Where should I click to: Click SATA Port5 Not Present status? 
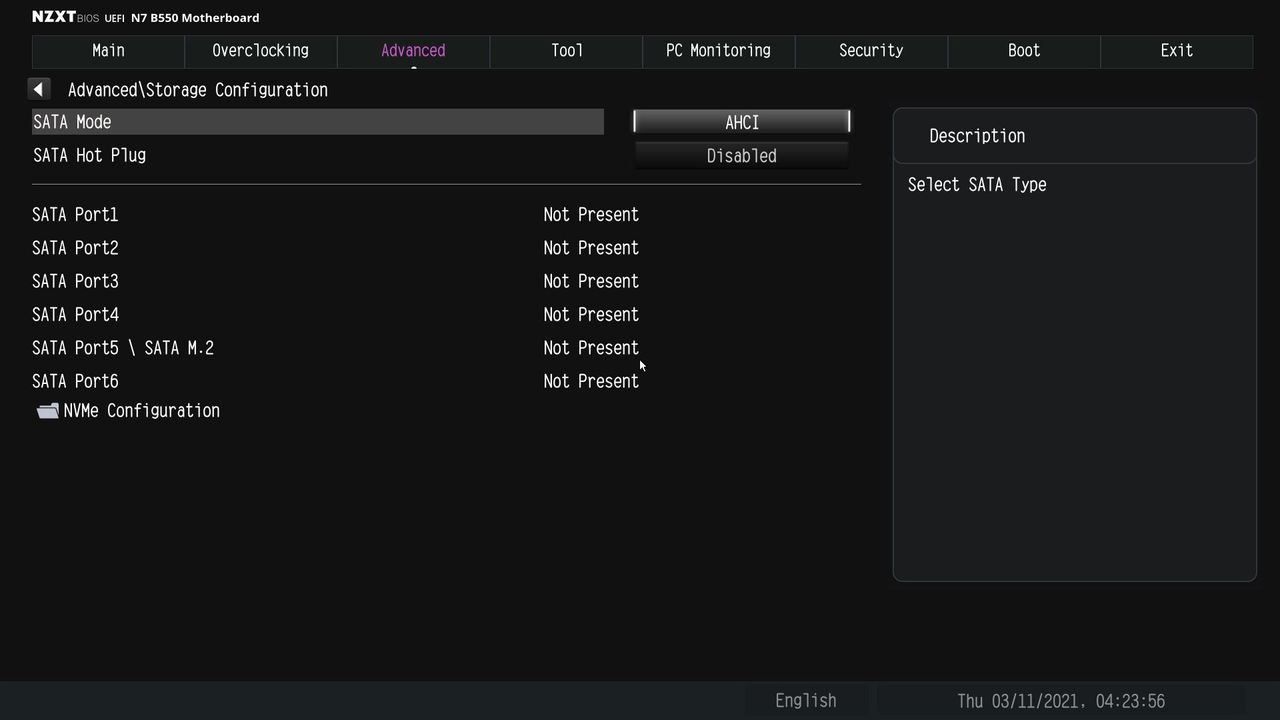(591, 348)
